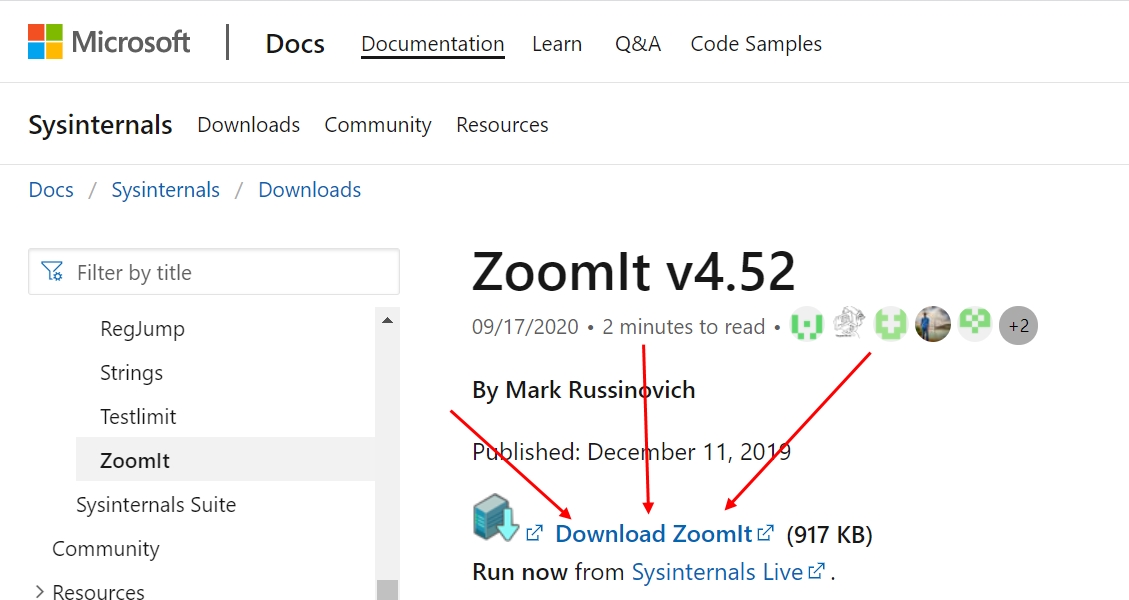This screenshot has width=1129, height=600.
Task: Select Strings in the sidebar
Action: coord(131,372)
